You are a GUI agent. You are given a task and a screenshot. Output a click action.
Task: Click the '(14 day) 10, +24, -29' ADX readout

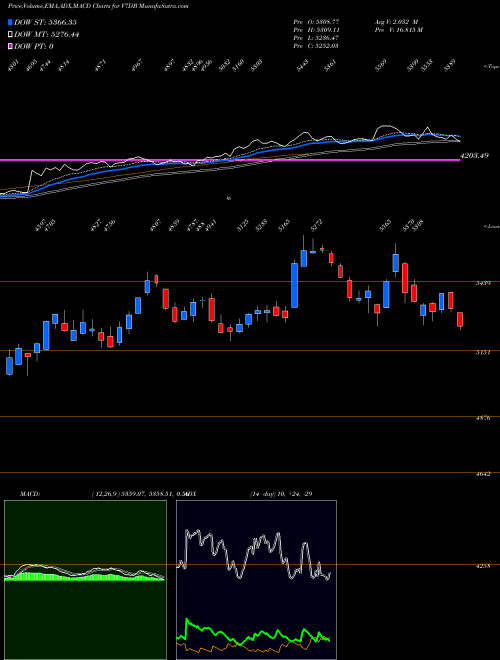[x=281, y=494]
